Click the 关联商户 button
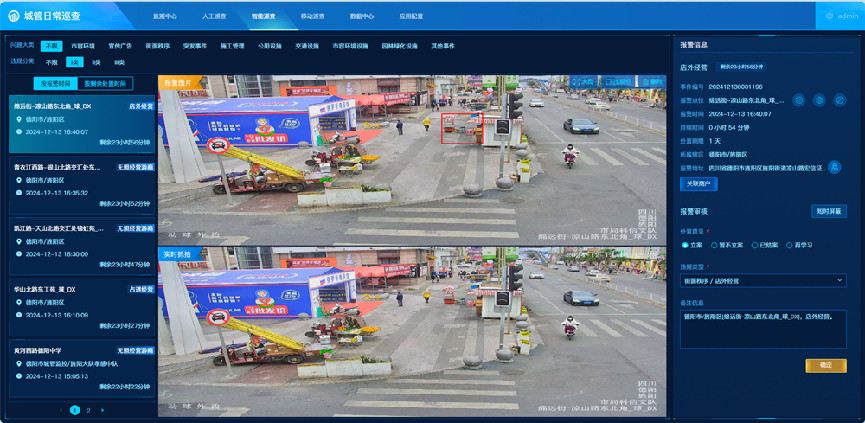865x423 pixels. coord(697,184)
